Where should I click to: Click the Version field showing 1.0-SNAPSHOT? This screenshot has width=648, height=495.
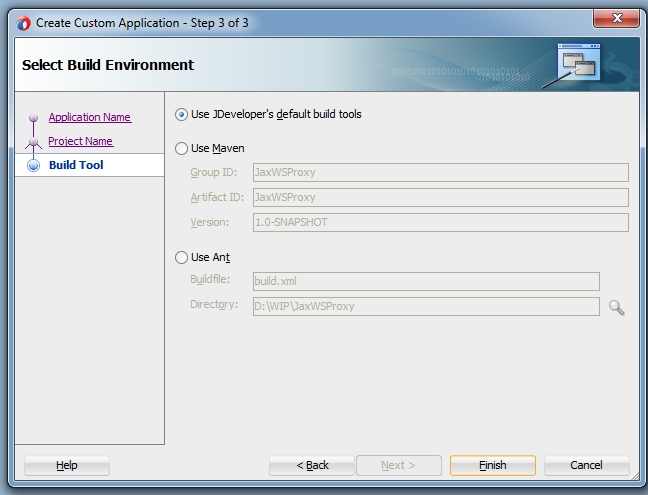[x=441, y=222]
